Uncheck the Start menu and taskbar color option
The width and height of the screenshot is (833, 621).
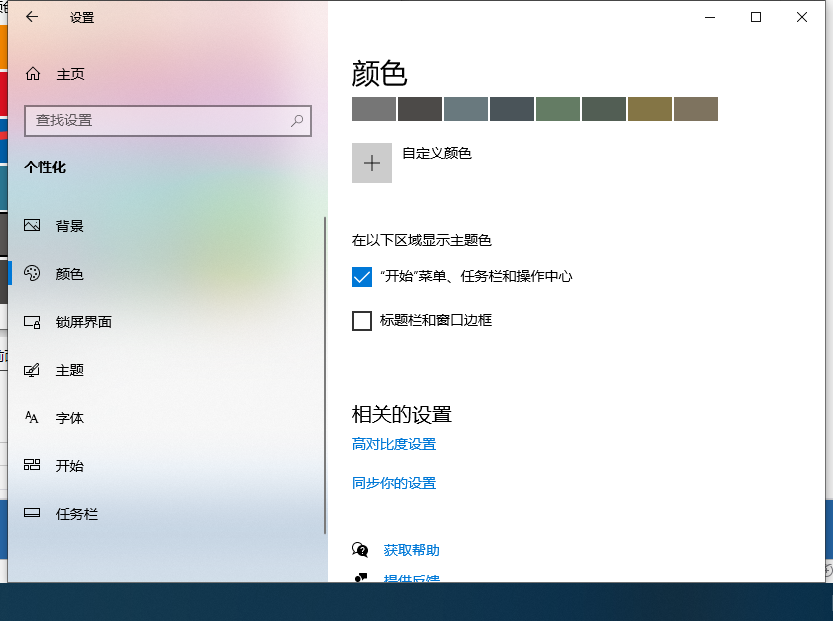pos(362,276)
